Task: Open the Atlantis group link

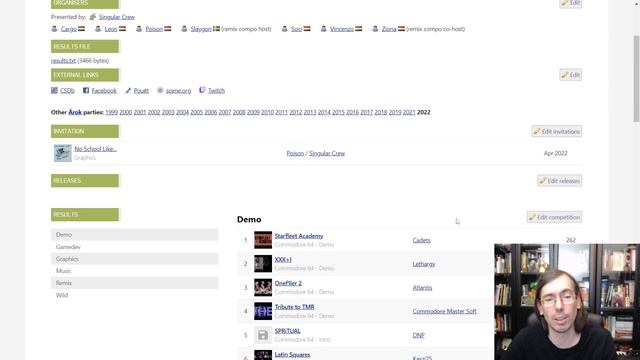Action: coord(422,288)
